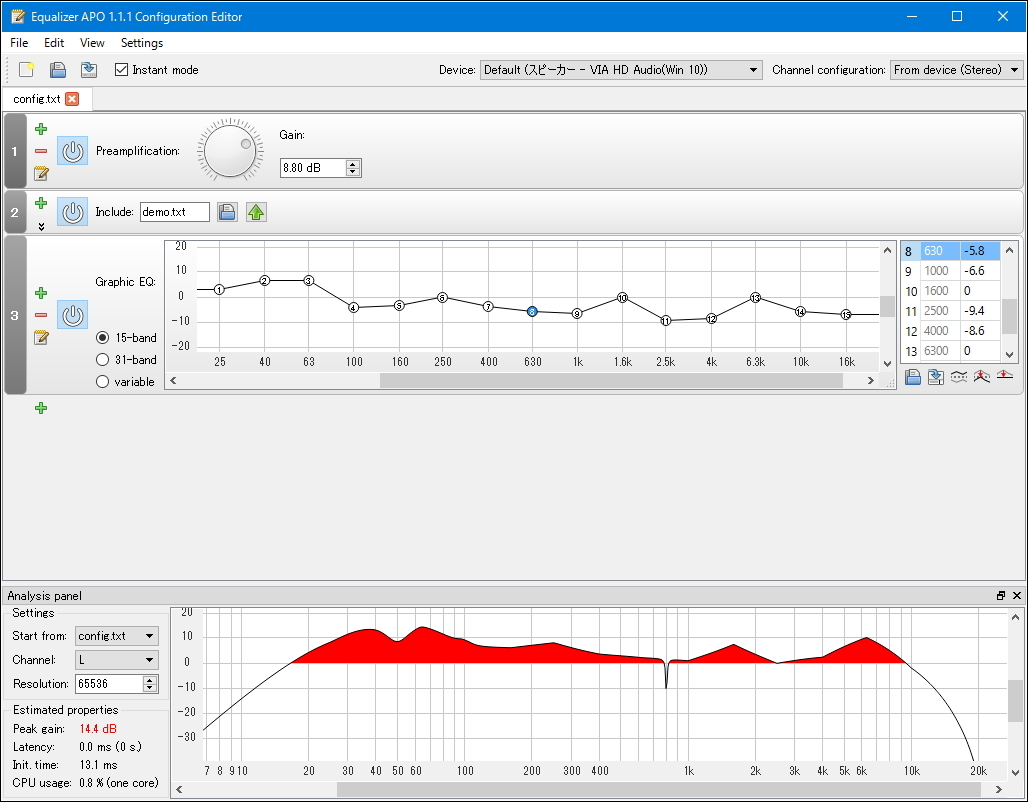This screenshot has width=1028, height=802.
Task: Export the graphic EQ response via save icon
Action: [x=936, y=377]
